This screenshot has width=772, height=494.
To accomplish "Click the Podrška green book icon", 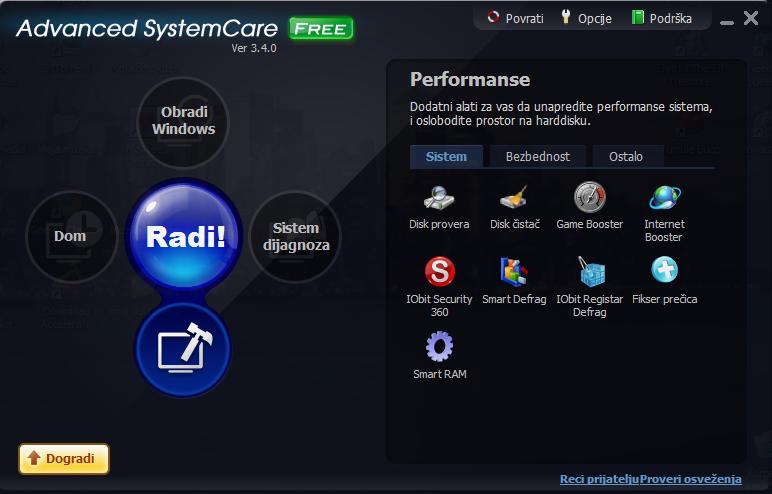I will click(x=637, y=17).
